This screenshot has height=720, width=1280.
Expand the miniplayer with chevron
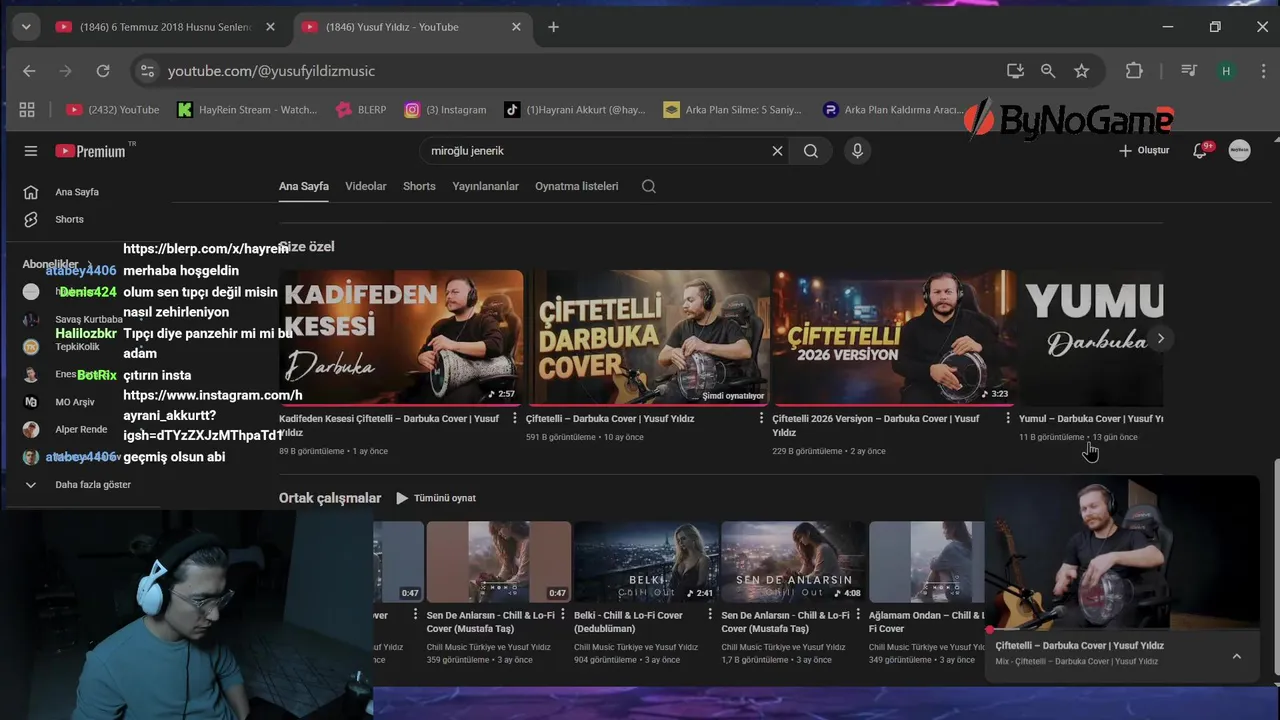point(1236,657)
